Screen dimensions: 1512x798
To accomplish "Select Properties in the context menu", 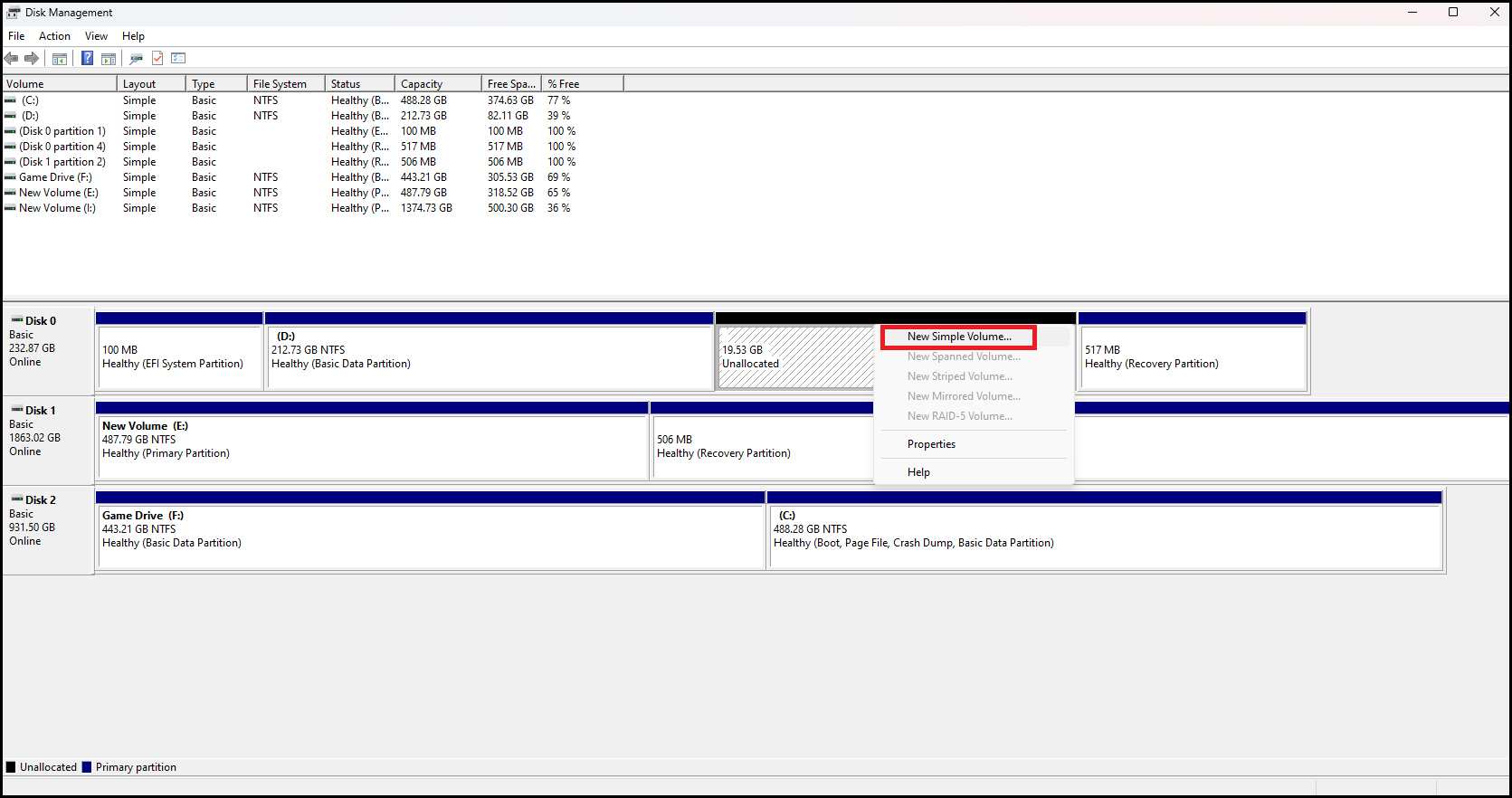I will click(931, 444).
